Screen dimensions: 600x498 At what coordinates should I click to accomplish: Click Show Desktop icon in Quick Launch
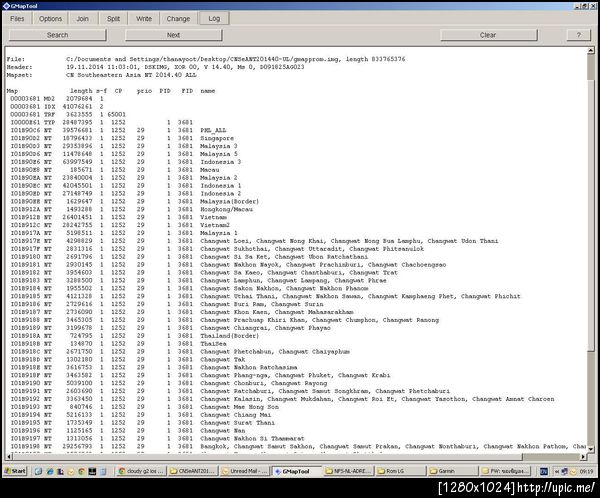[38, 471]
